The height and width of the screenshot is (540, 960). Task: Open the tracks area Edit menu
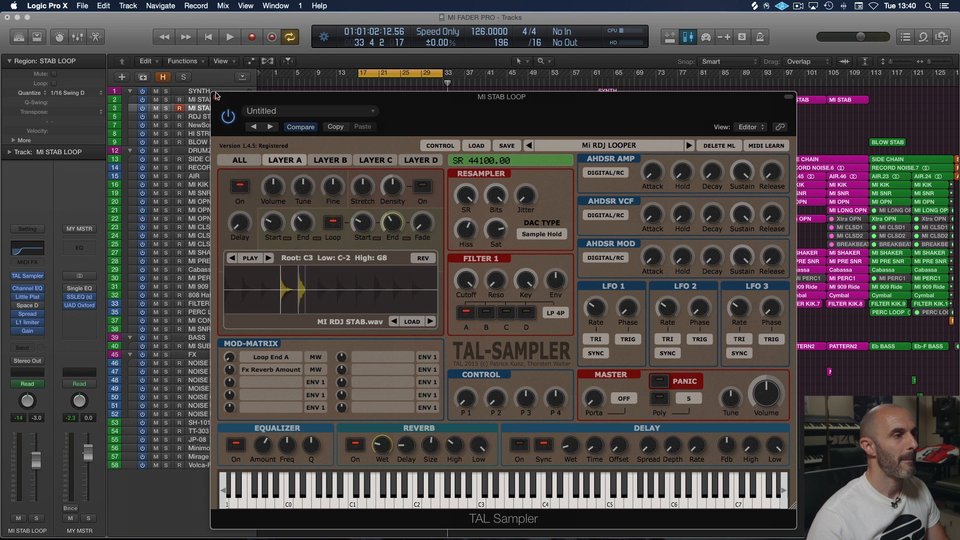point(148,61)
